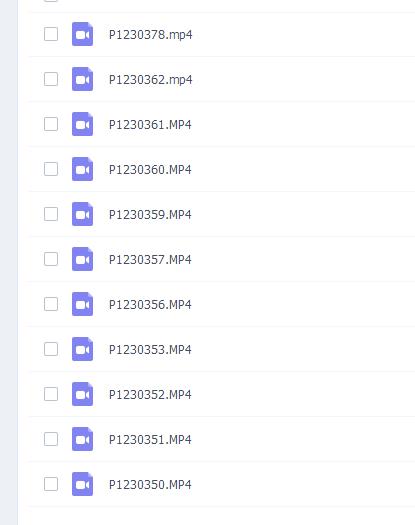The height and width of the screenshot is (525, 415).
Task: Click the video icon for P1230357.MP4
Action: tap(82, 259)
